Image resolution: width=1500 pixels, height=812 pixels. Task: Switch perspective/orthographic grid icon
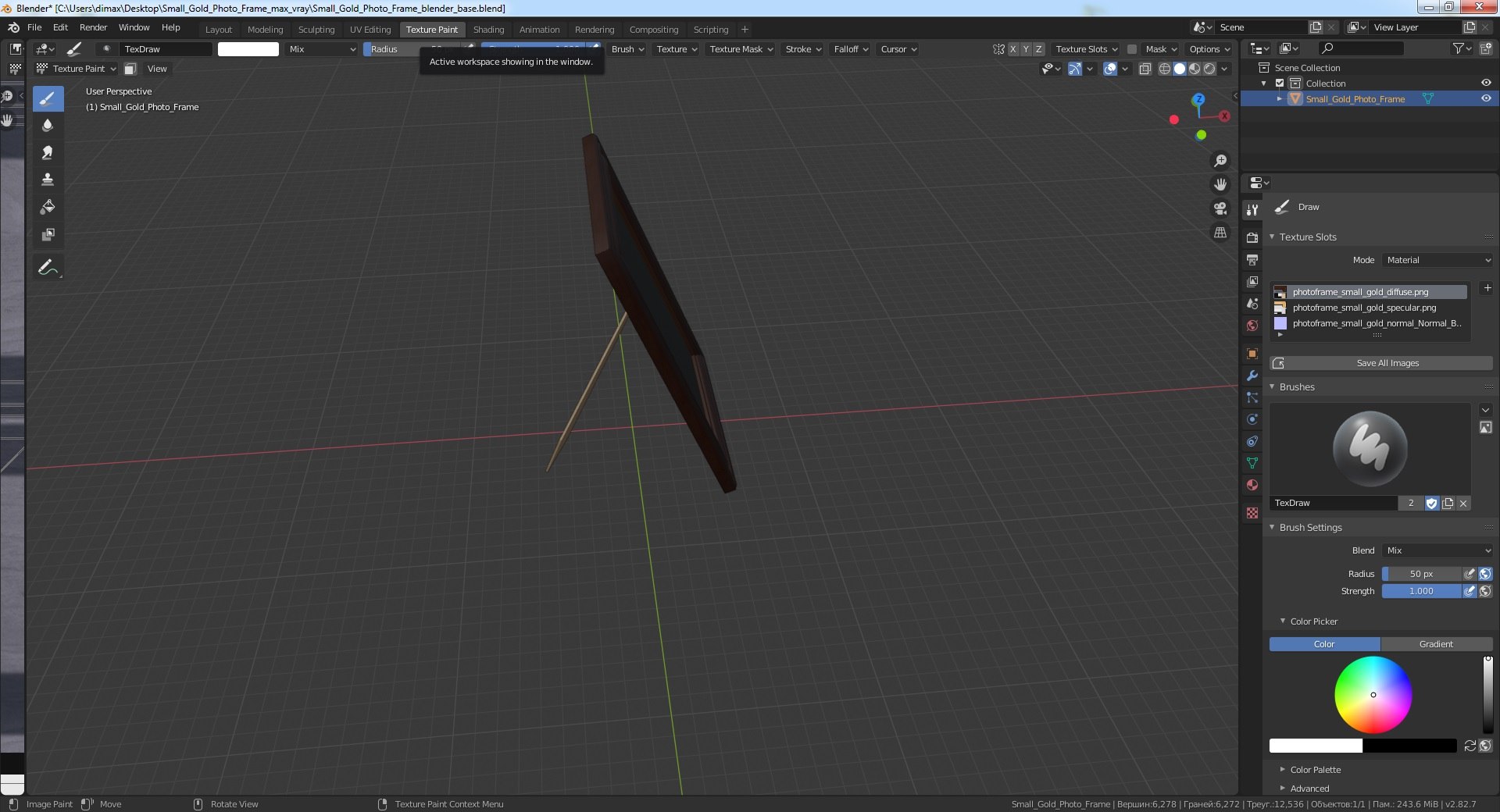(x=1220, y=233)
